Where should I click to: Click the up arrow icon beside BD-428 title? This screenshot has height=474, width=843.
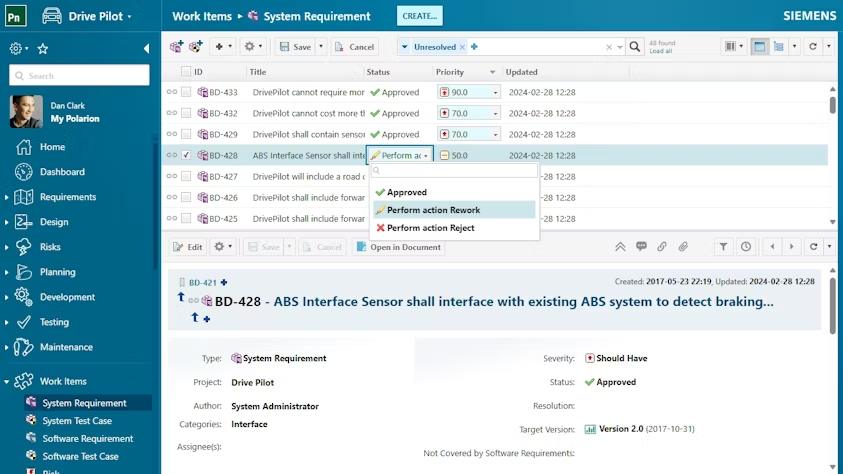181,297
